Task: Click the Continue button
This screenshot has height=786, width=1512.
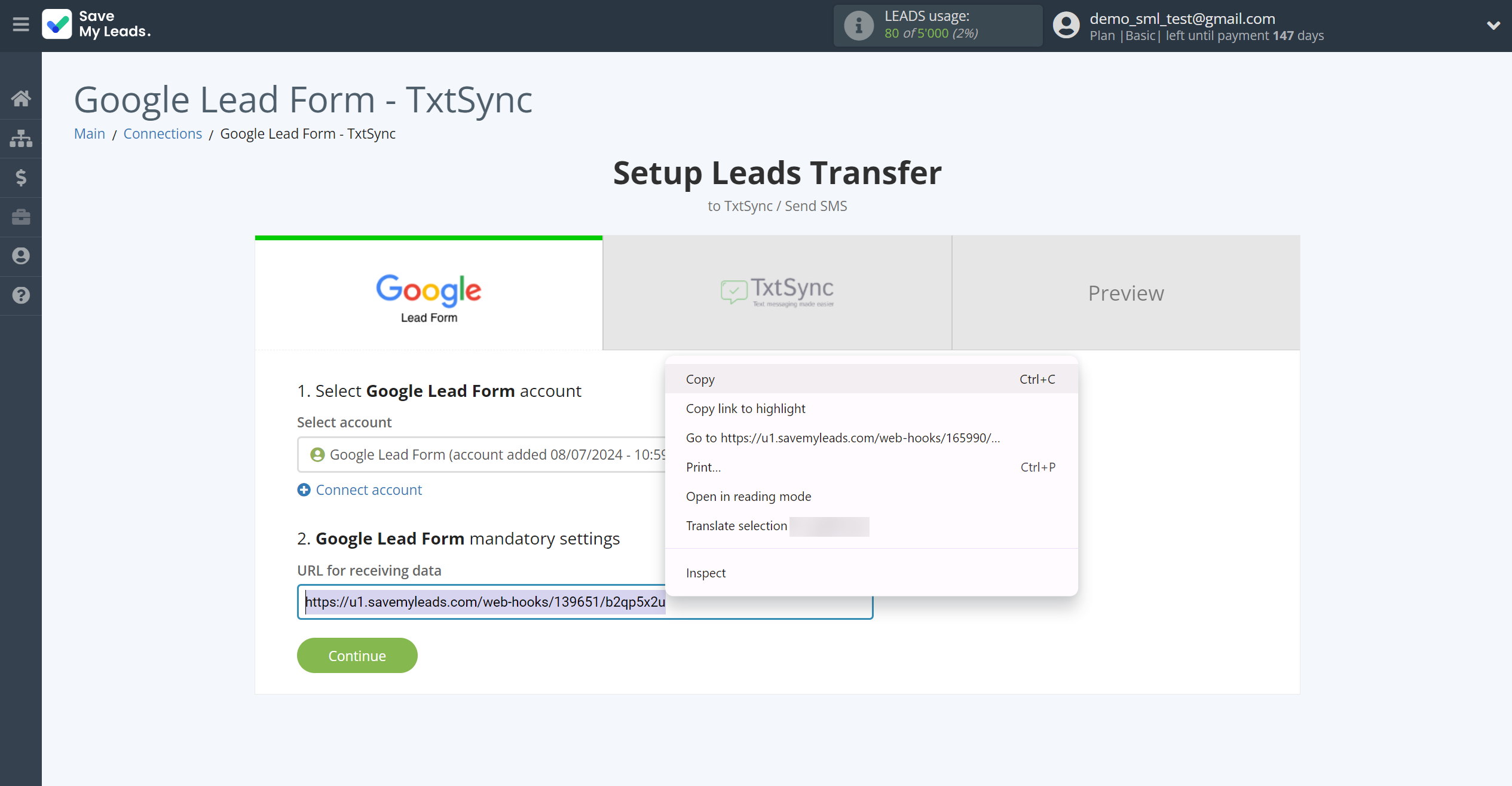Action: tap(357, 656)
